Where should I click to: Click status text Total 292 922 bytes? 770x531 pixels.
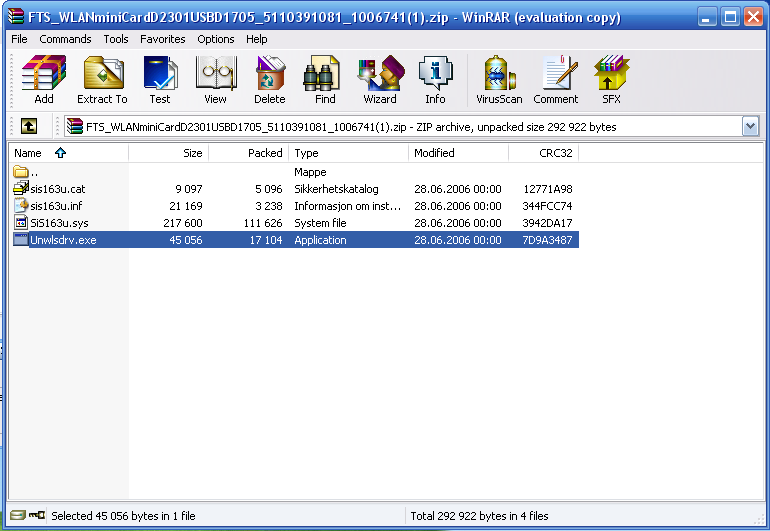point(479,516)
